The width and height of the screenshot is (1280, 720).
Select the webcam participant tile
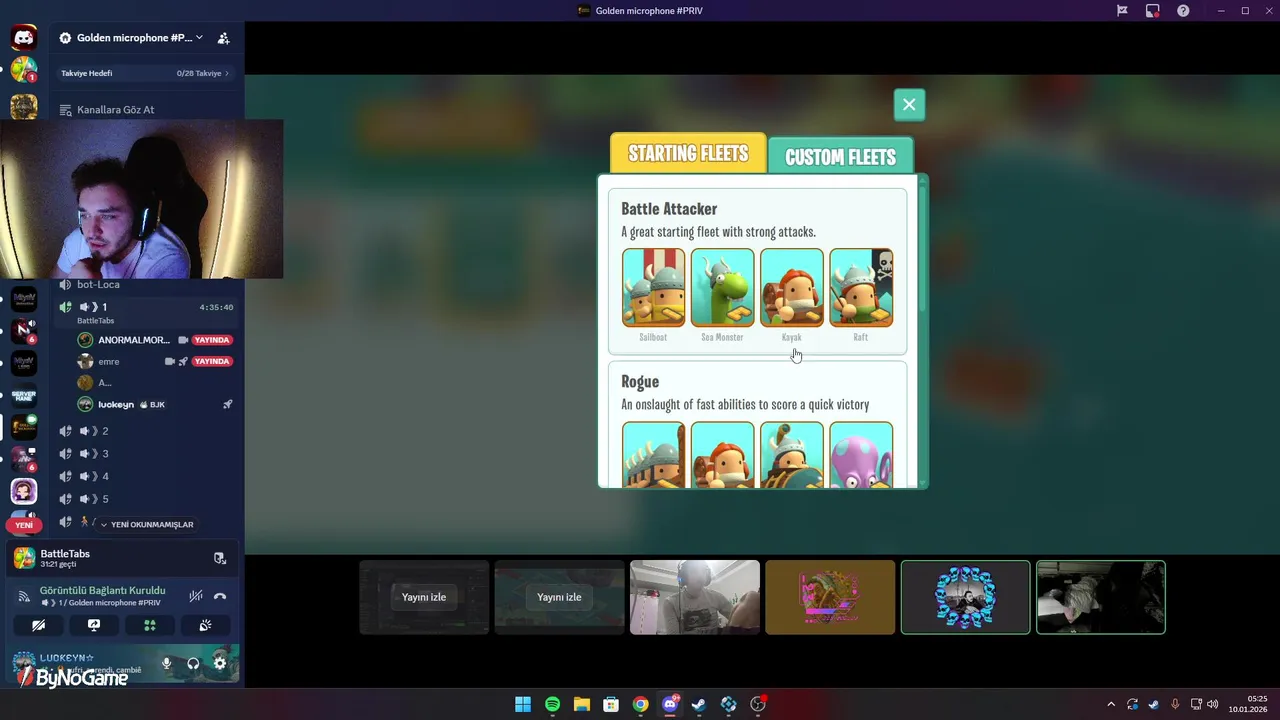point(695,597)
